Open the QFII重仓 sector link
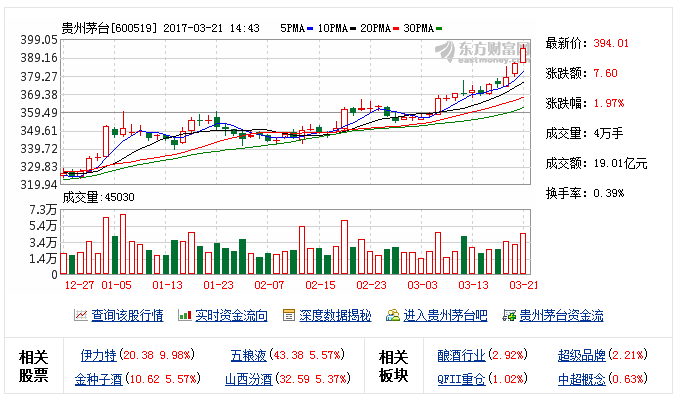This screenshot has width=678, height=405. point(461,379)
